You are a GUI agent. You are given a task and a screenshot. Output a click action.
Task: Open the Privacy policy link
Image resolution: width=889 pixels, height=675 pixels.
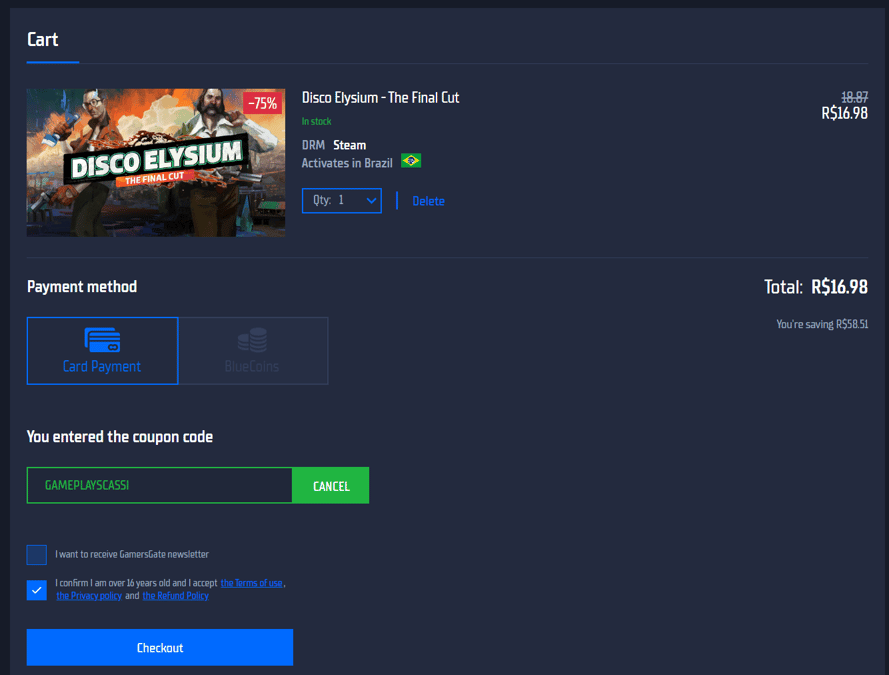click(x=89, y=596)
